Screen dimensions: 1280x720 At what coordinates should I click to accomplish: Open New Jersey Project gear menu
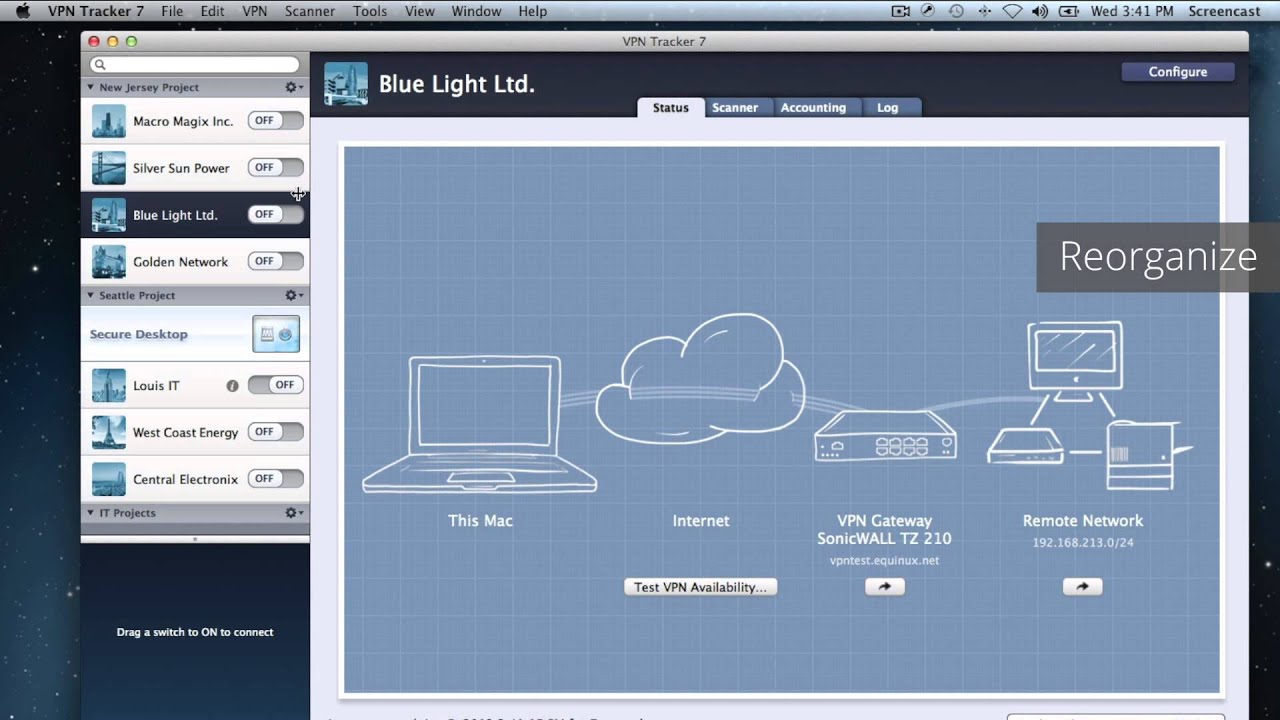click(294, 88)
